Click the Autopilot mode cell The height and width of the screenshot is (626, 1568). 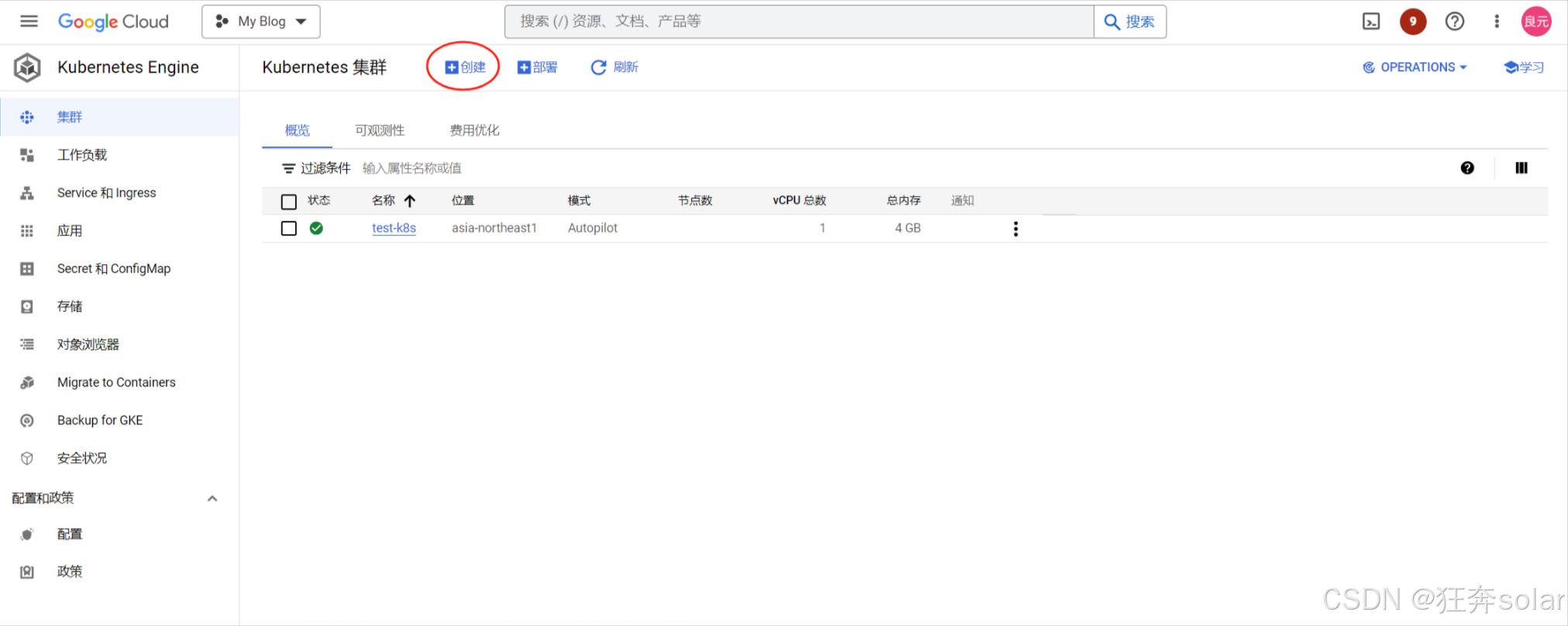(x=593, y=228)
